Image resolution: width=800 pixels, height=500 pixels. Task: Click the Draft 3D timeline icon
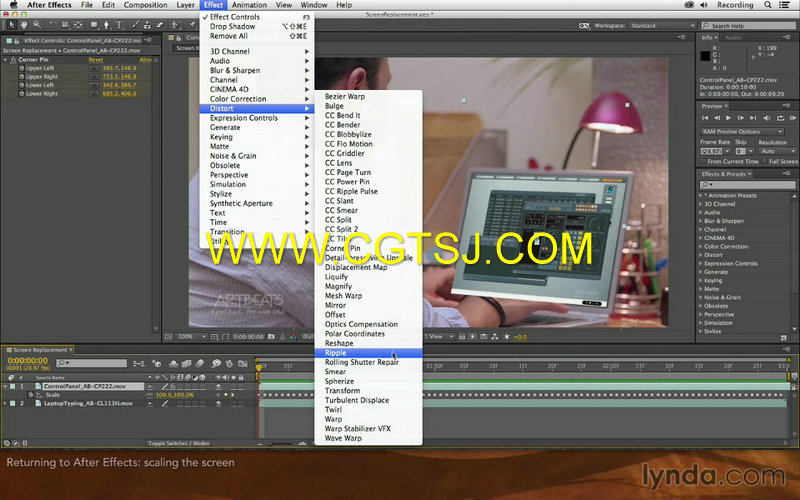point(157,363)
